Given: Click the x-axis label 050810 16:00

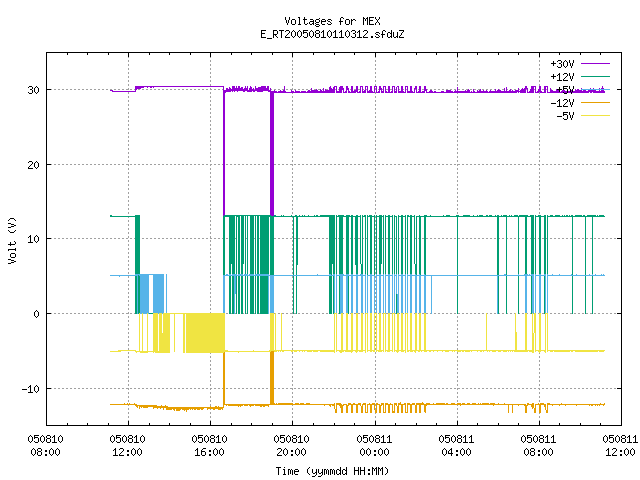Looking at the screenshot, I should pos(209,446).
